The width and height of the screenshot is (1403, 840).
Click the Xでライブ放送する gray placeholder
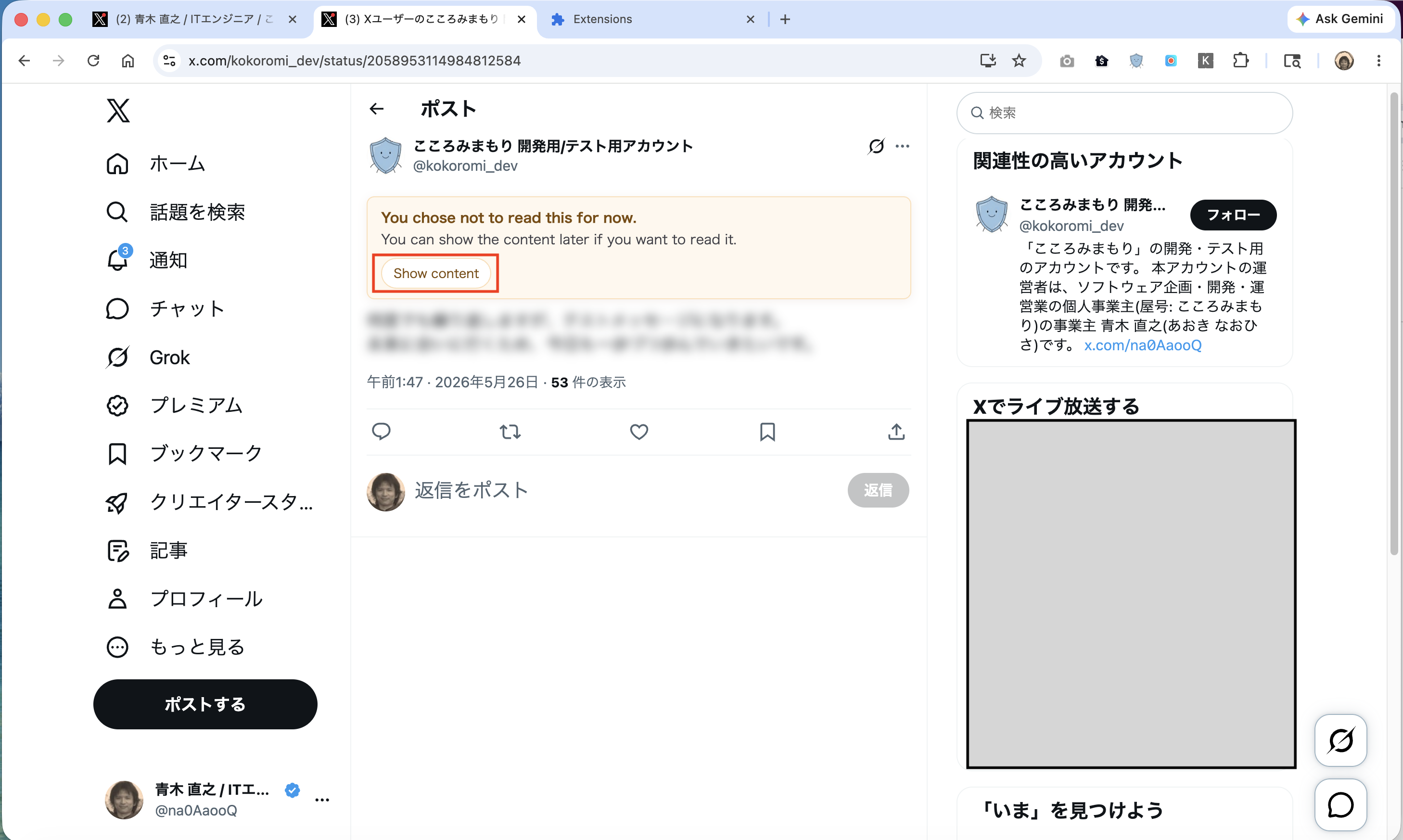tap(1131, 594)
